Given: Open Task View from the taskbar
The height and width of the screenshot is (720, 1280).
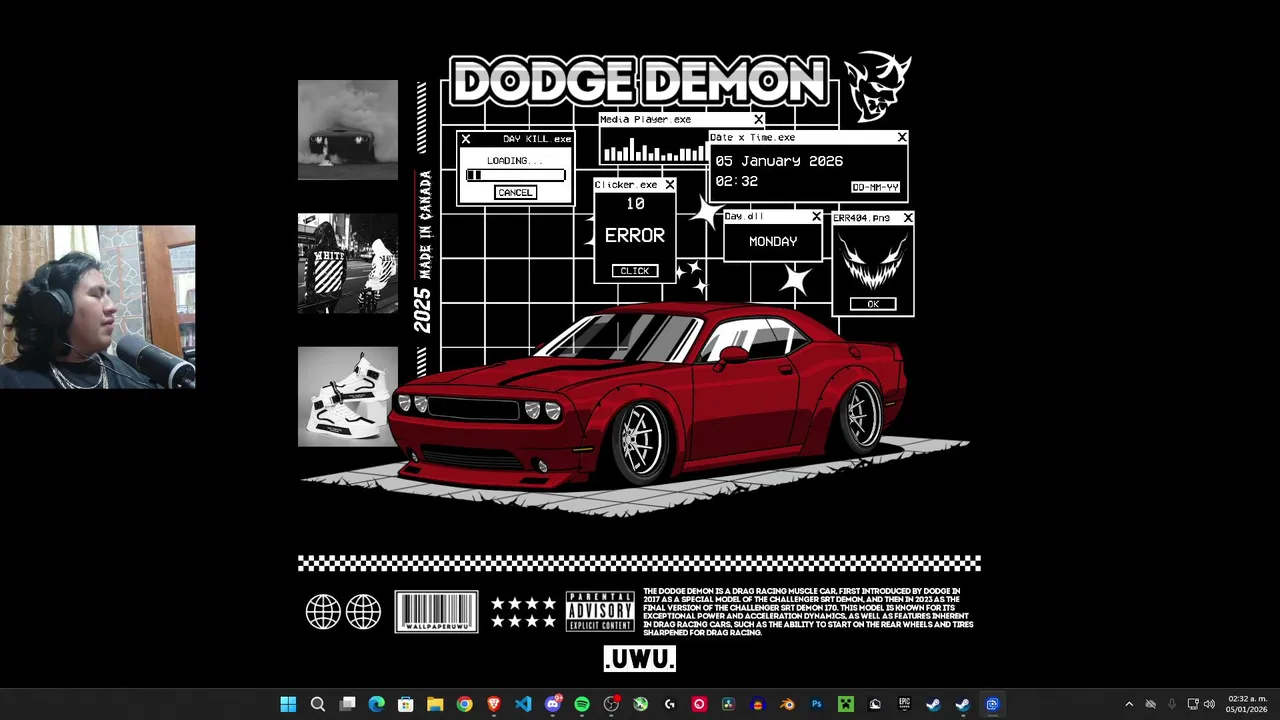Looking at the screenshot, I should [x=347, y=704].
